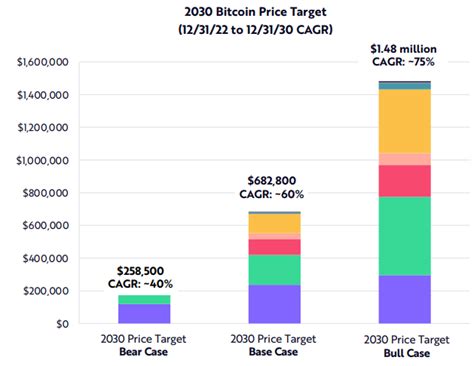This screenshot has width=474, height=366.
Task: Click the $258,500 CAGR ~40% label
Action: pyautogui.click(x=140, y=277)
